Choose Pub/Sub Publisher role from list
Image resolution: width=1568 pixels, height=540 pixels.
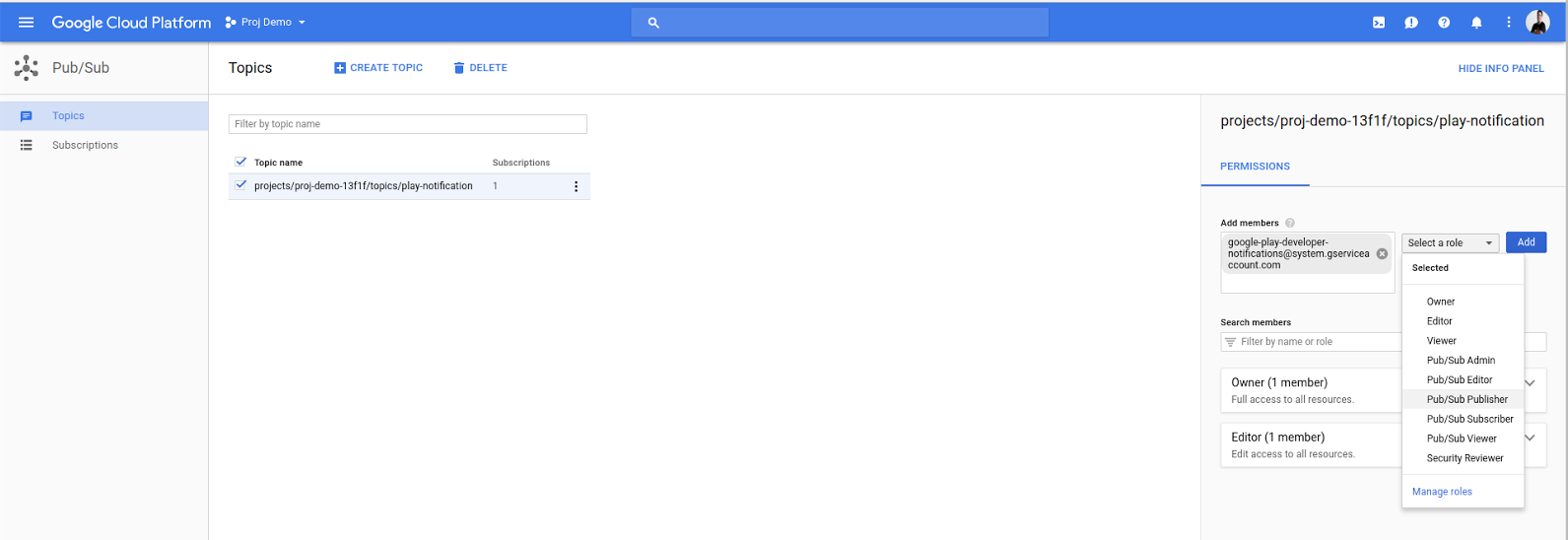click(1466, 399)
